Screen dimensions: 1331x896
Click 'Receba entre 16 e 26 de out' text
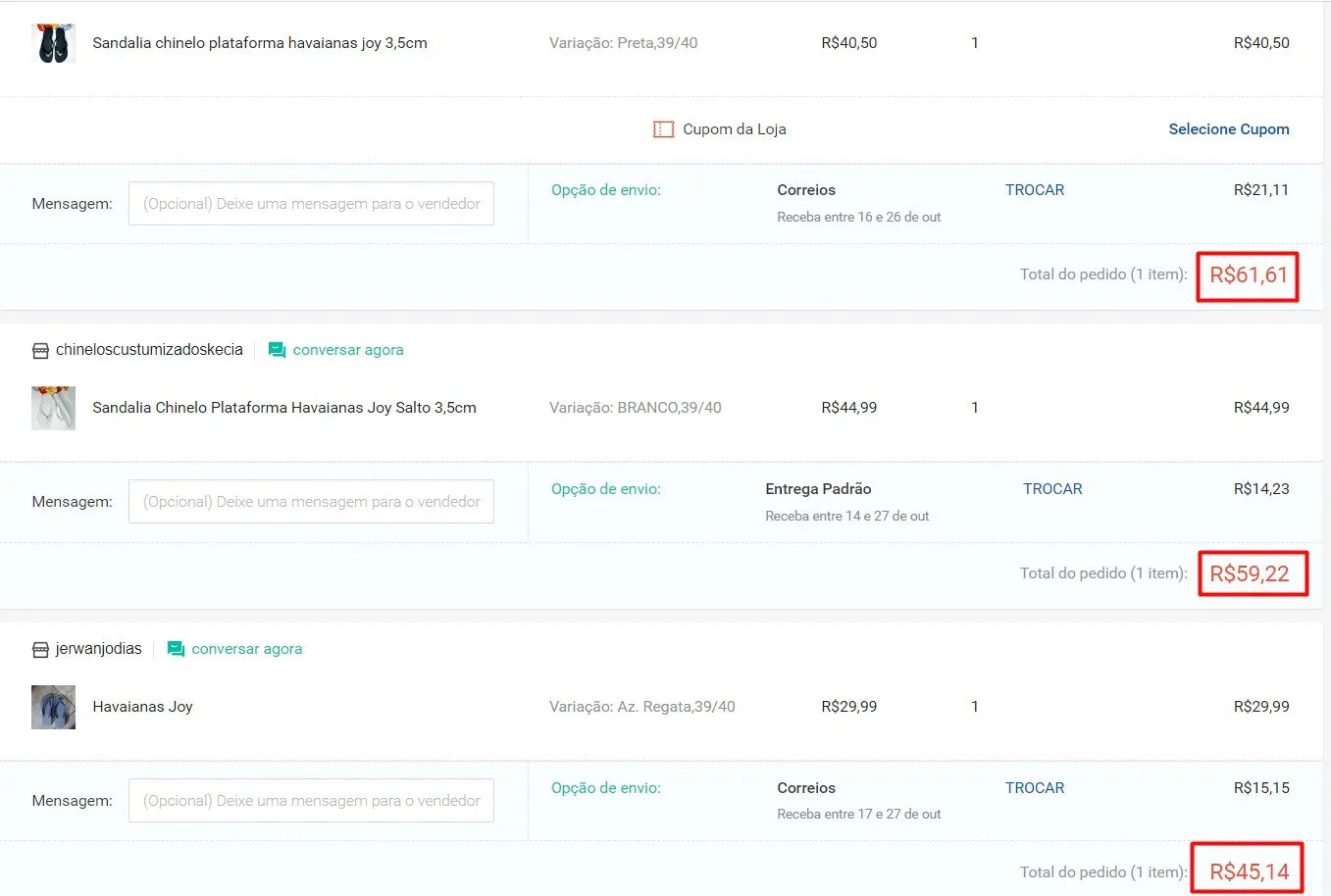(859, 218)
